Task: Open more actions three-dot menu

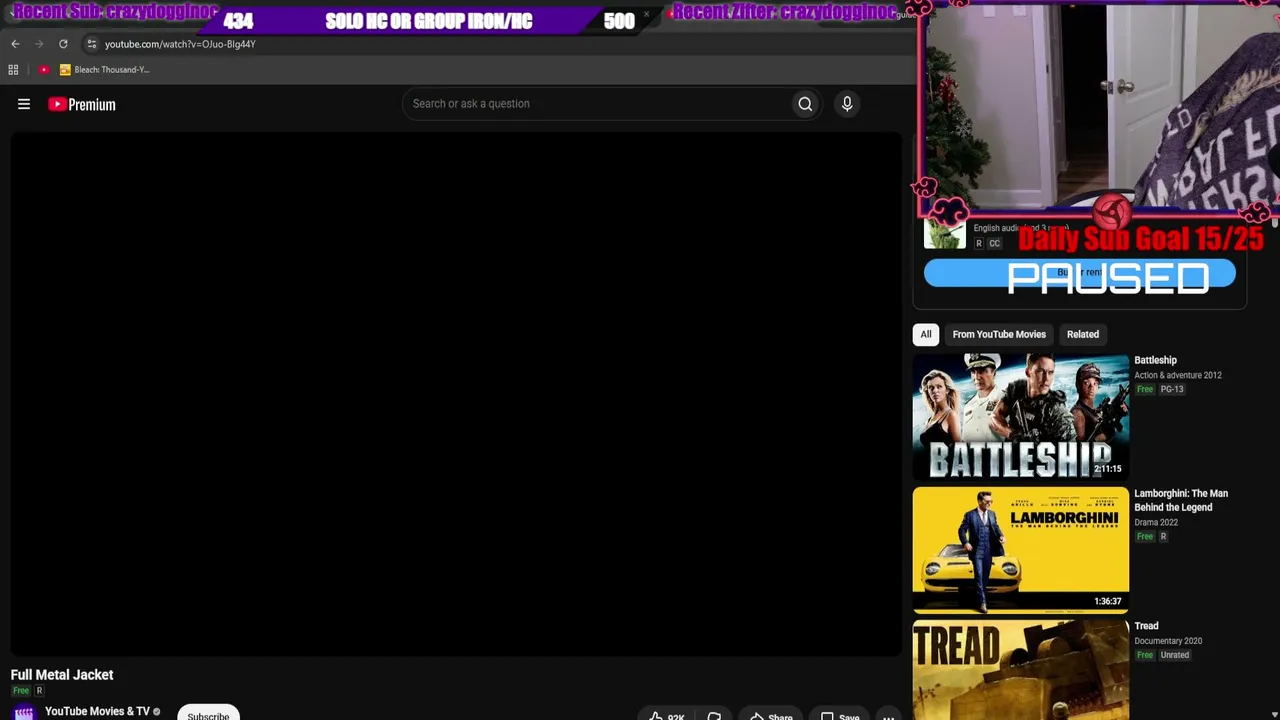Action: pos(888,716)
